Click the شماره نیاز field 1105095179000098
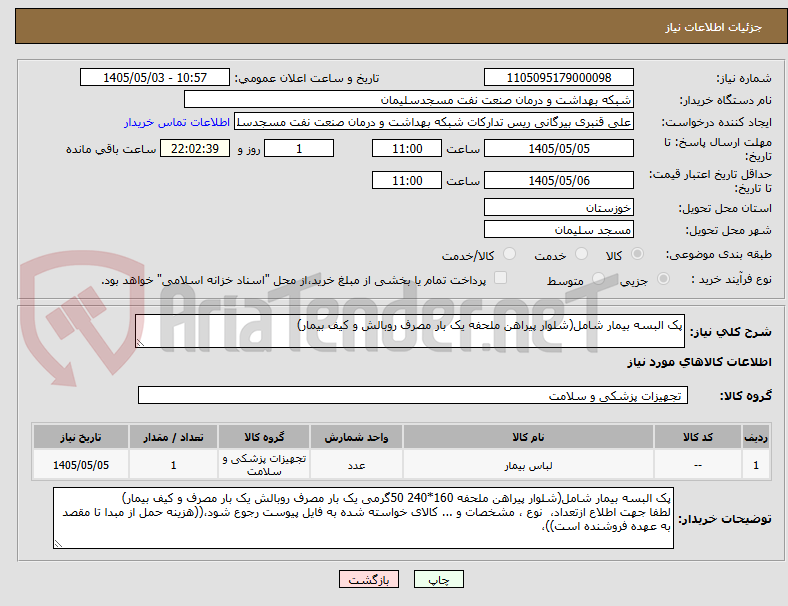Viewport: 788px width, 606px height. (558, 77)
